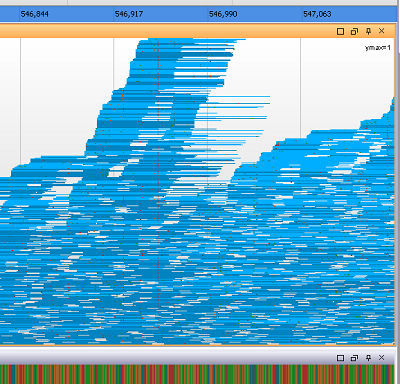Detach the read alignment panel into a window
This screenshot has width=400, height=384.
point(354,31)
